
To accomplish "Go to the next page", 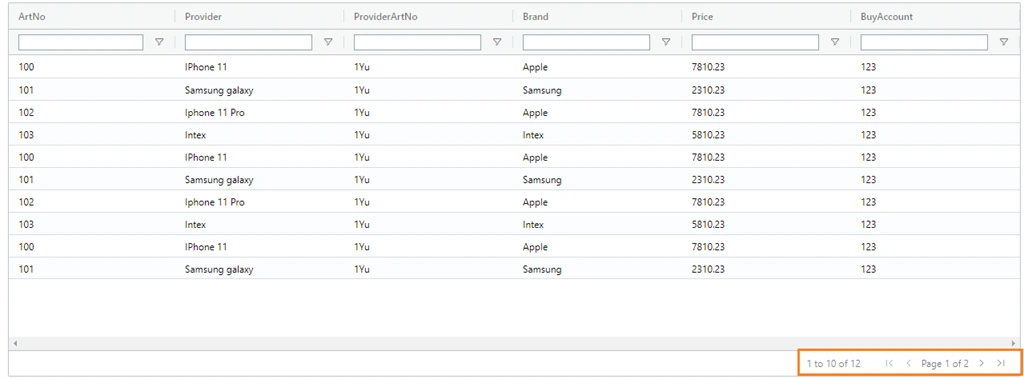I will (982, 363).
